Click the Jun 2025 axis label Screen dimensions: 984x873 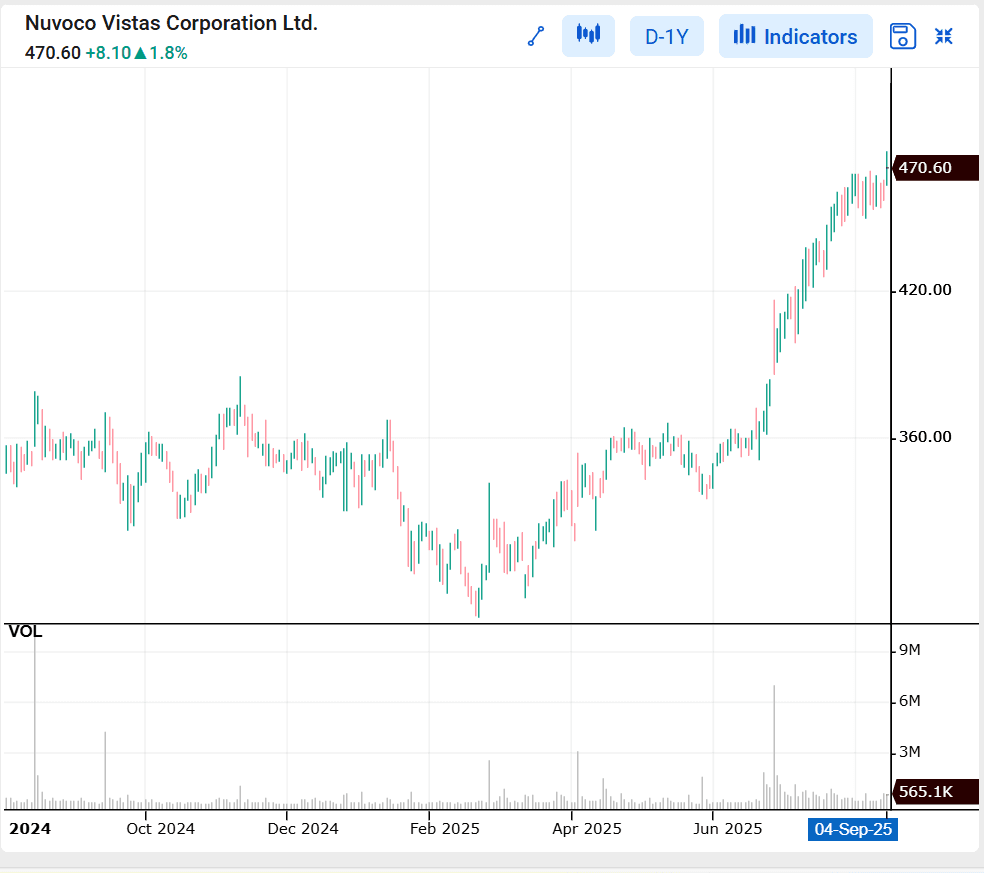tap(728, 829)
